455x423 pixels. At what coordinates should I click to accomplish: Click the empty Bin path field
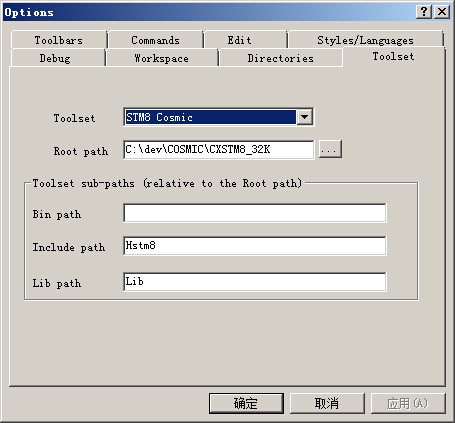pyautogui.click(x=255, y=213)
